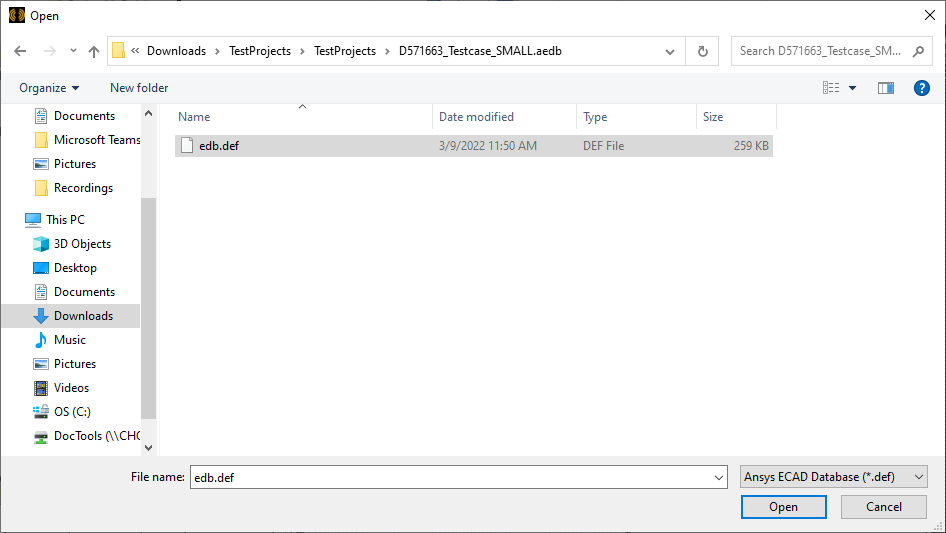The image size is (946, 533).
Task: Expand the address bar history dropdown
Action: tap(670, 51)
